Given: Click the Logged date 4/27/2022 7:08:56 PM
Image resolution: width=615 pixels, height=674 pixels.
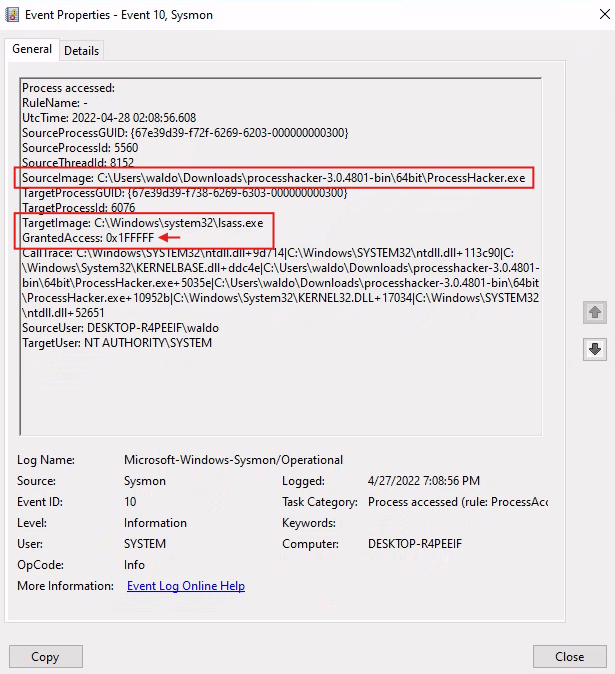Looking at the screenshot, I should click(424, 481).
